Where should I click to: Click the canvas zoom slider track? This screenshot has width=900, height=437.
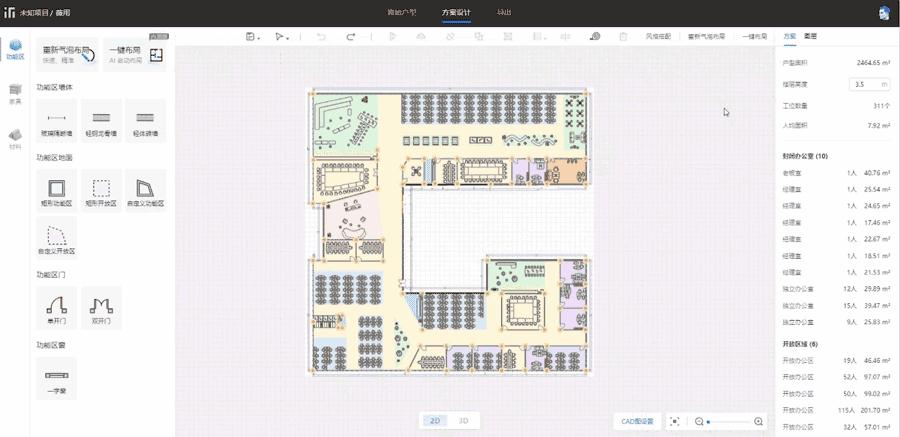point(728,421)
